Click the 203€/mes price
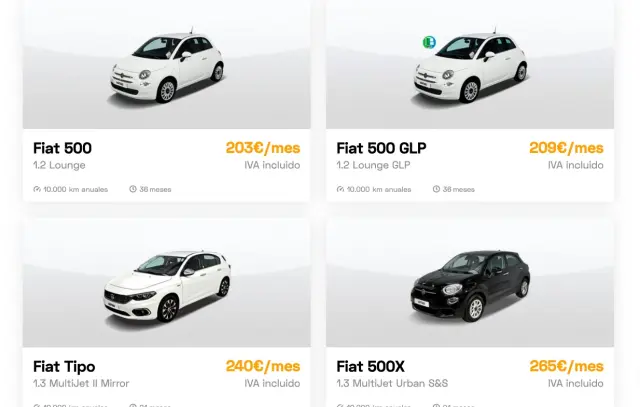 coord(263,148)
